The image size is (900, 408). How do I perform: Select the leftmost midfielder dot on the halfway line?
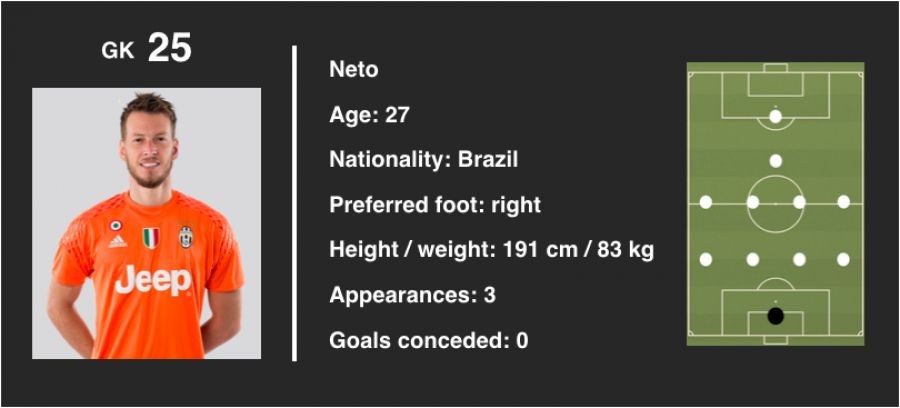tap(705, 202)
